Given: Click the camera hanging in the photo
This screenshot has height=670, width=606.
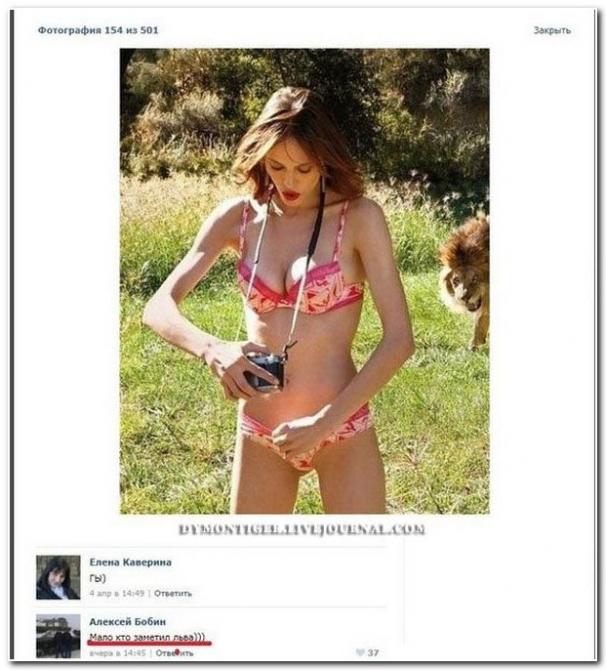Looking at the screenshot, I should (264, 371).
